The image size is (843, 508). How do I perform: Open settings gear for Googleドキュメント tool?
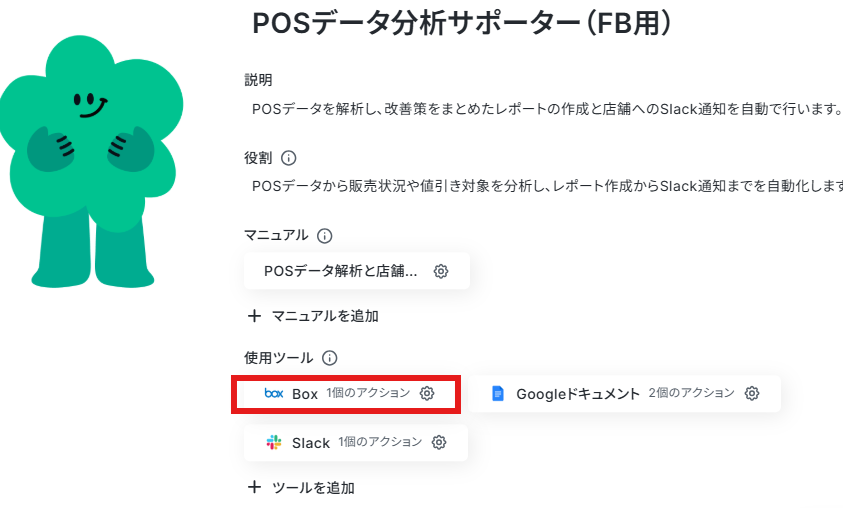pyautogui.click(x=752, y=393)
